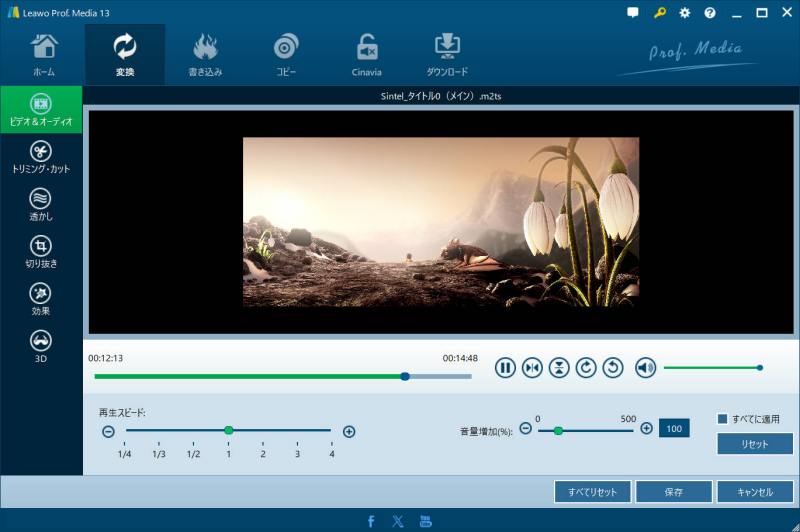
Task: Open the 書き込み (Burn) module
Action: point(205,55)
